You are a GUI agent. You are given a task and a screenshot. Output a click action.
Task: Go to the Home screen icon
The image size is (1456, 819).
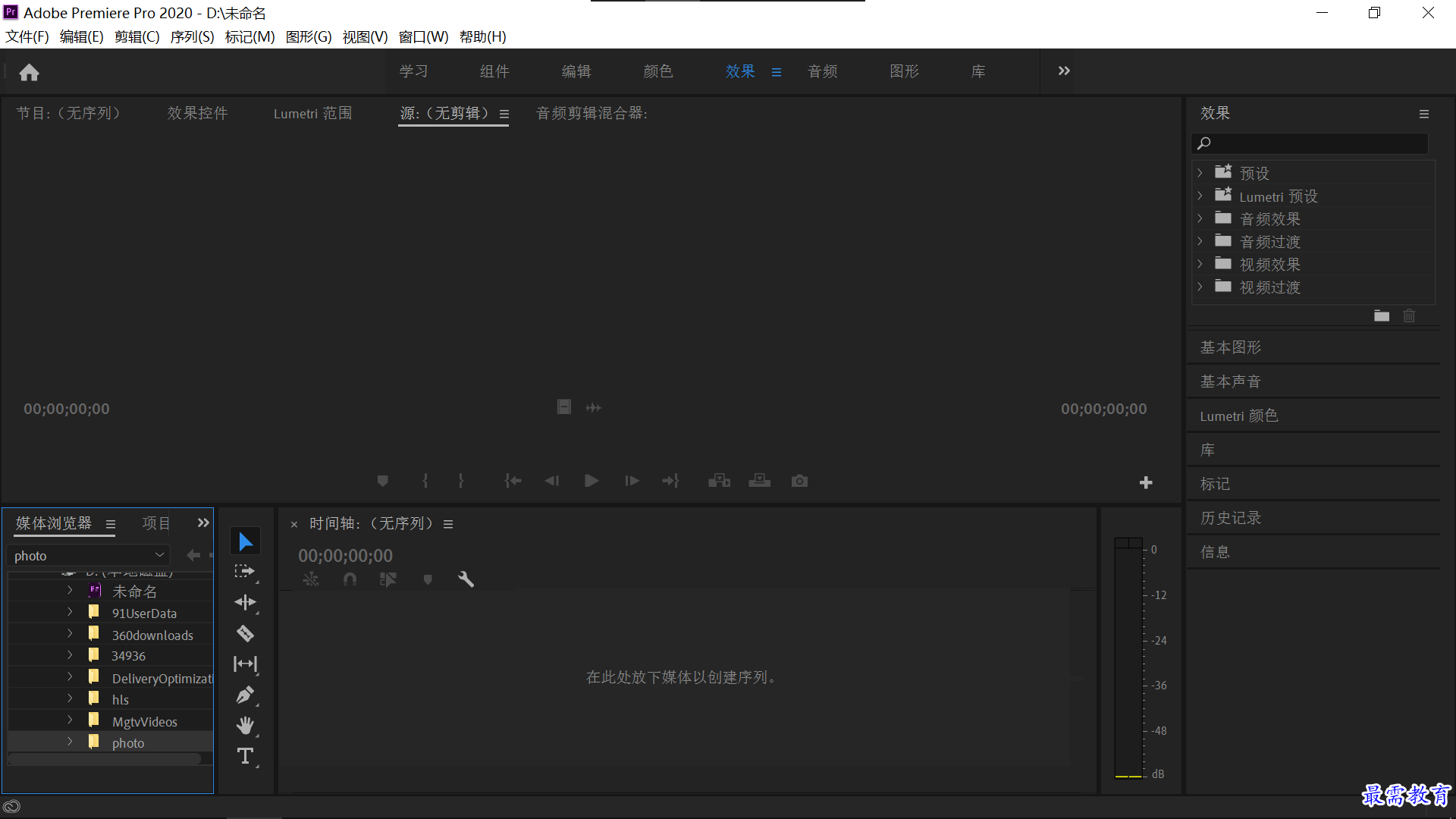(x=29, y=72)
